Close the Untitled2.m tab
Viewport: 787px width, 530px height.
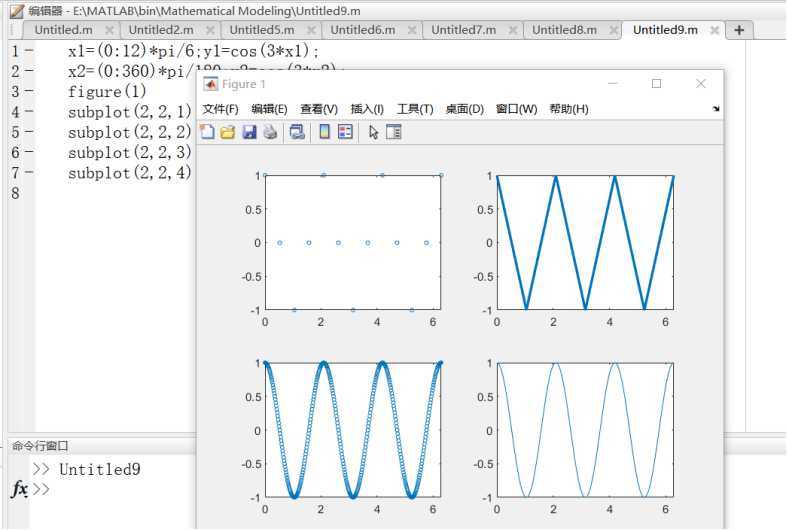210,31
